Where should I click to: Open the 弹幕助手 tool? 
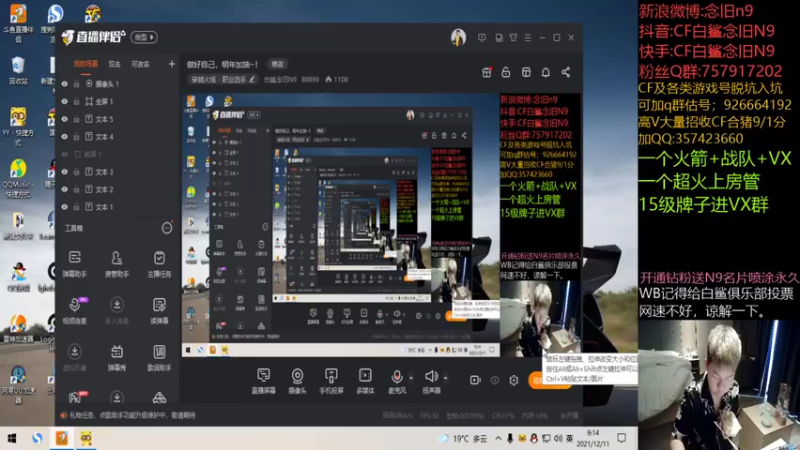pyautogui.click(x=74, y=264)
